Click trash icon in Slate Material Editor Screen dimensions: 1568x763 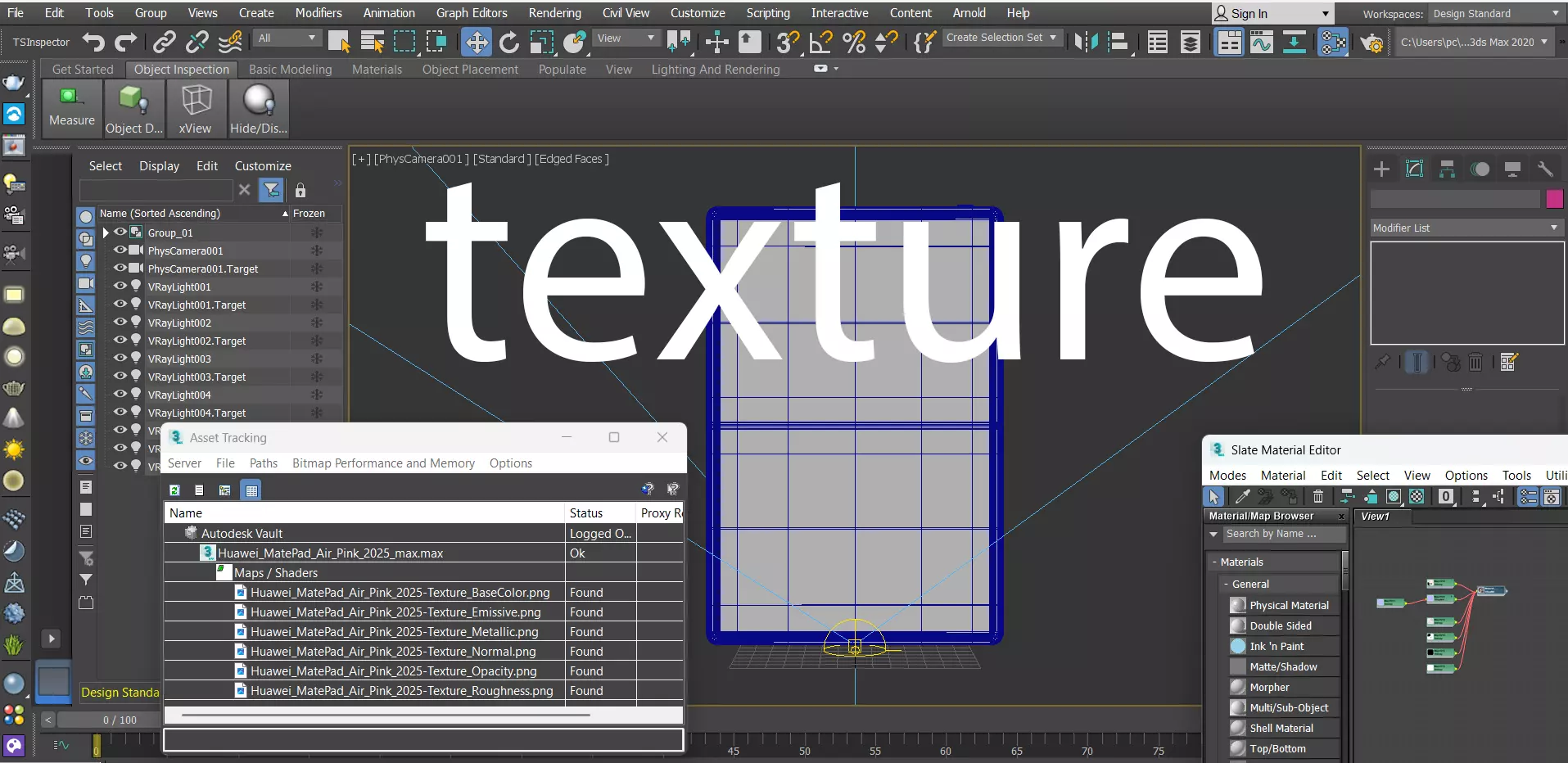coord(1318,496)
